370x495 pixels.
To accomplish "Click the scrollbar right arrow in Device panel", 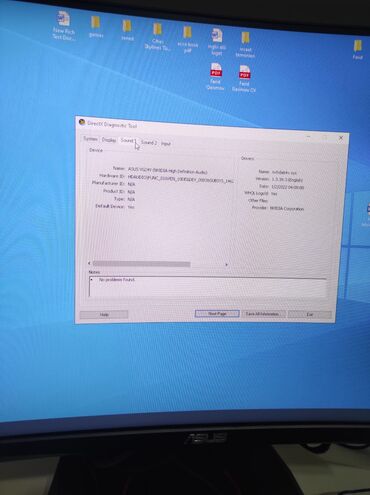I will pos(226,265).
